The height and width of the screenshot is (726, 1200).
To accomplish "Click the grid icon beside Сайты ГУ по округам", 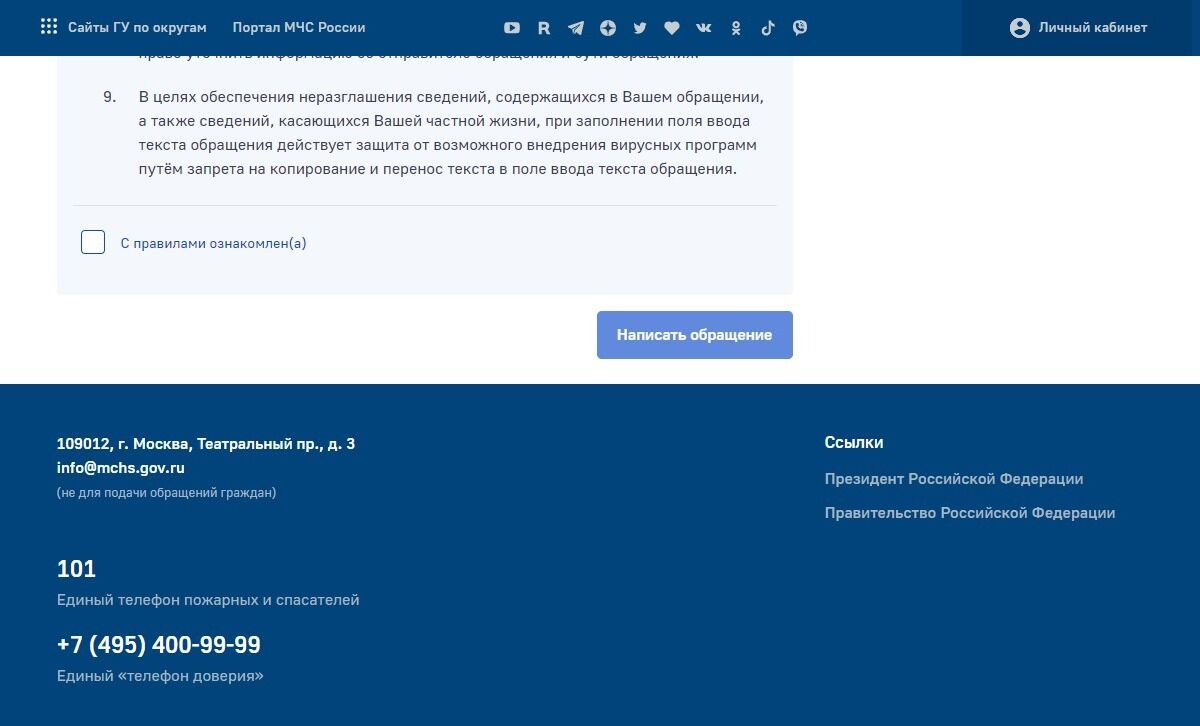I will pyautogui.click(x=48, y=27).
